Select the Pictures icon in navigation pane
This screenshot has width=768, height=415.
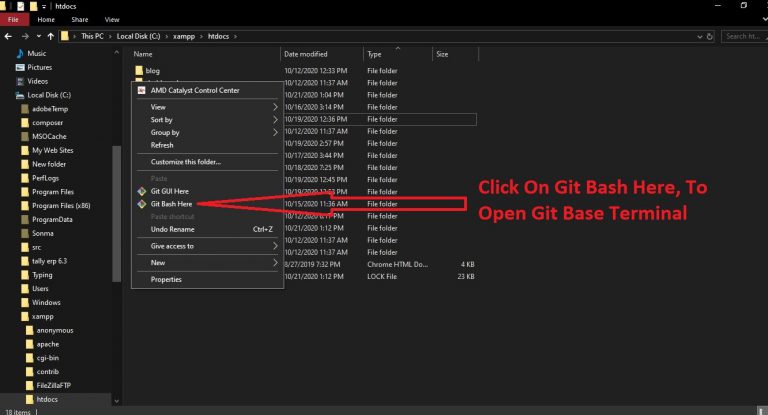pos(20,67)
